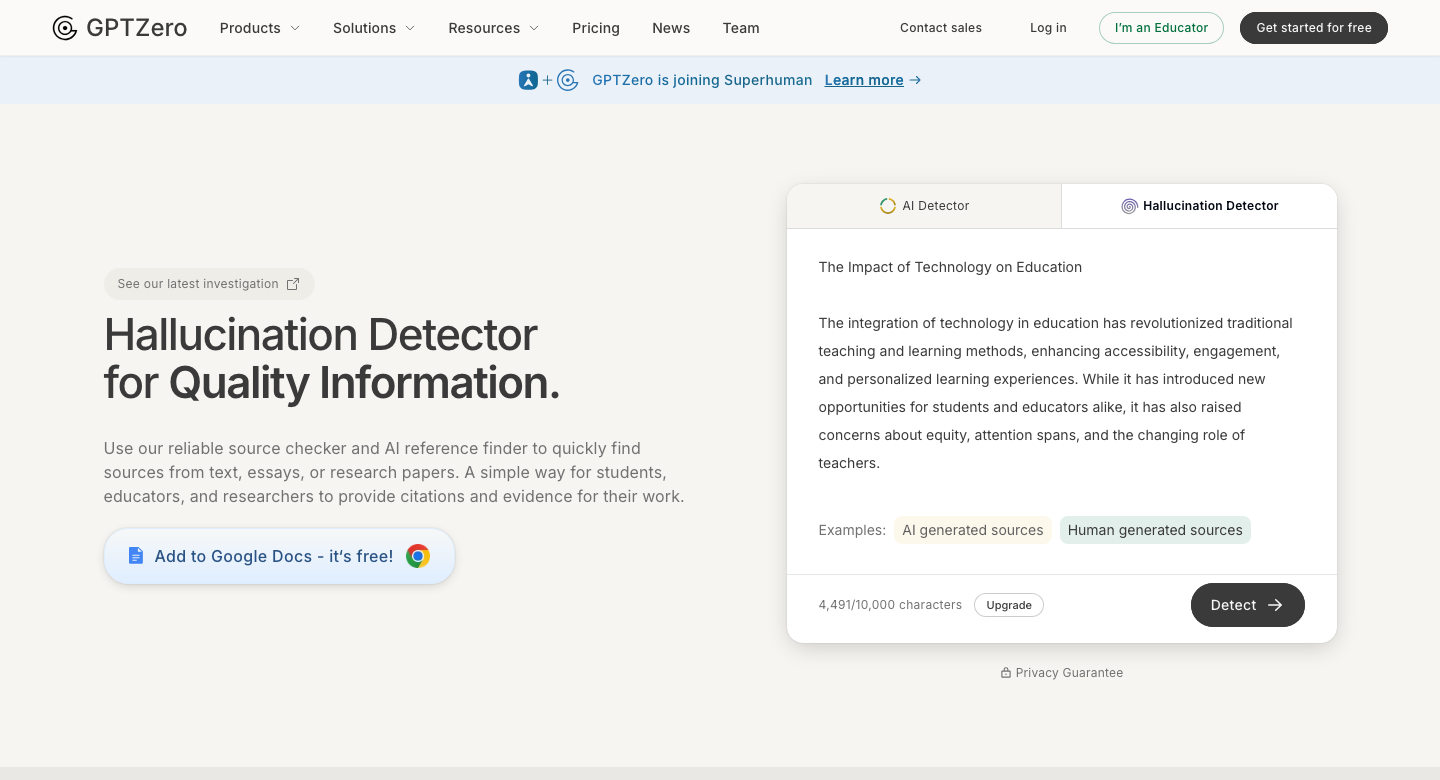
Task: Switch to the AI Detector tab
Action: tap(924, 206)
